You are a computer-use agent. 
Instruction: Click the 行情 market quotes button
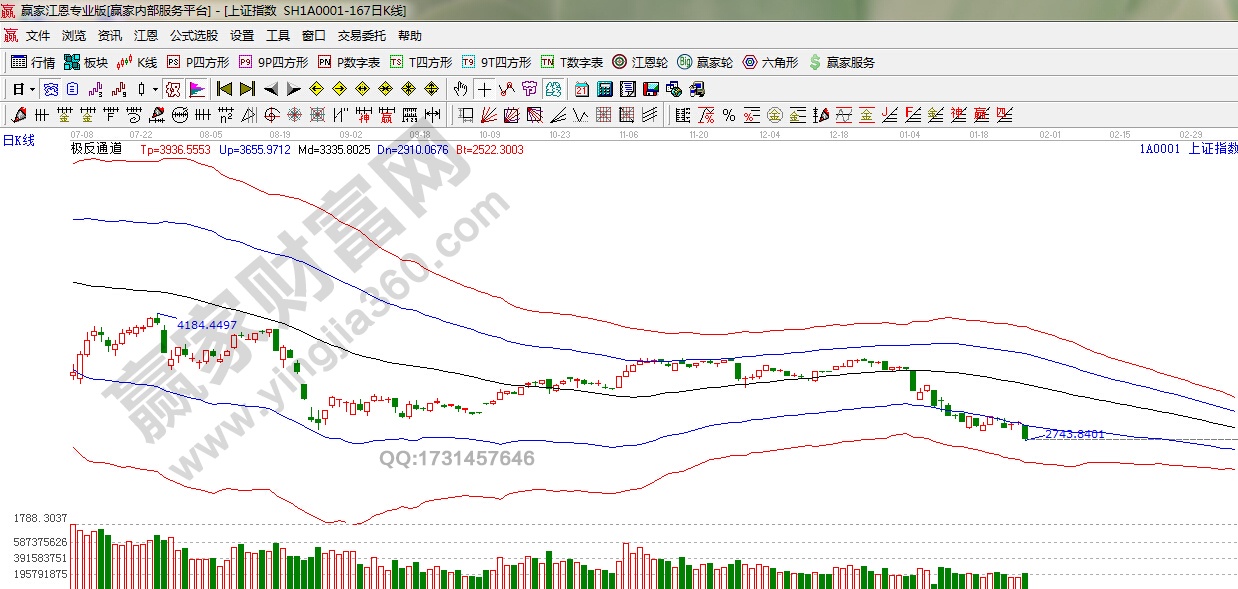tap(33, 62)
